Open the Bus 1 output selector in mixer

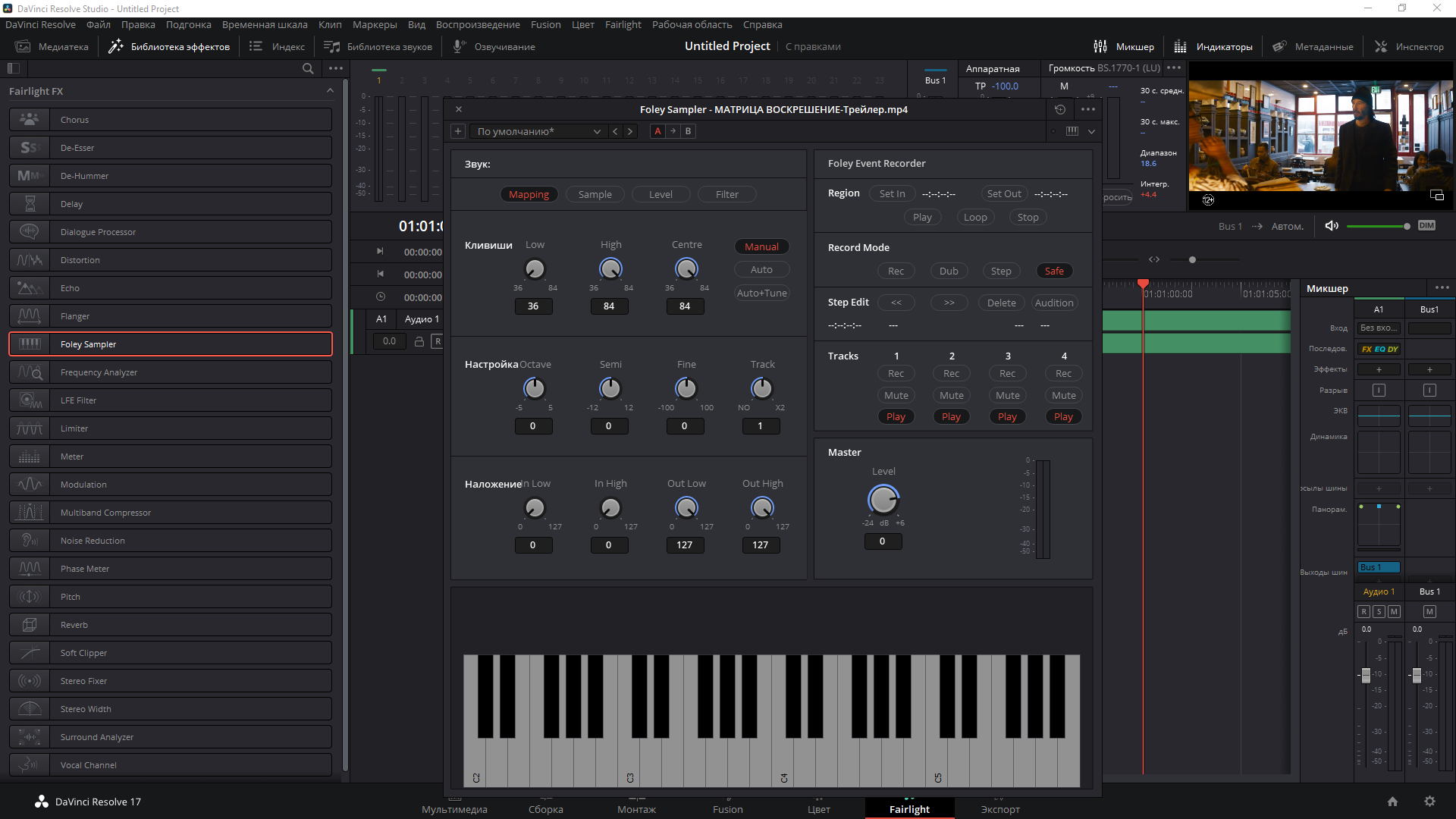[x=1378, y=567]
